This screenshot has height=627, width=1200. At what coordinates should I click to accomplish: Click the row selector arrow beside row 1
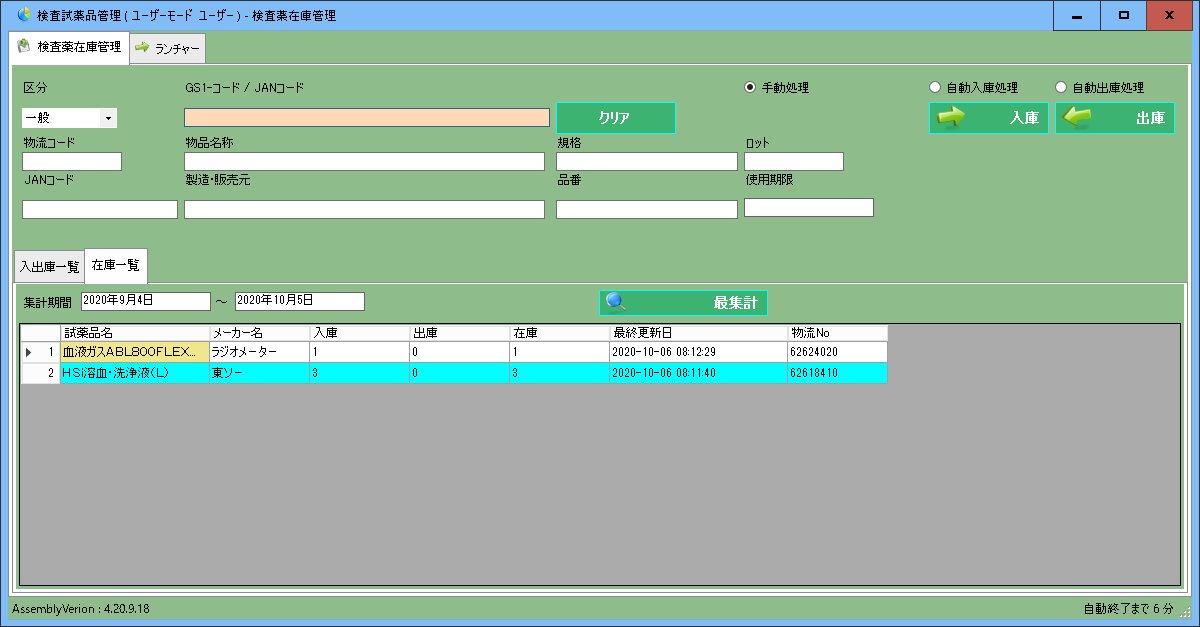coord(29,351)
